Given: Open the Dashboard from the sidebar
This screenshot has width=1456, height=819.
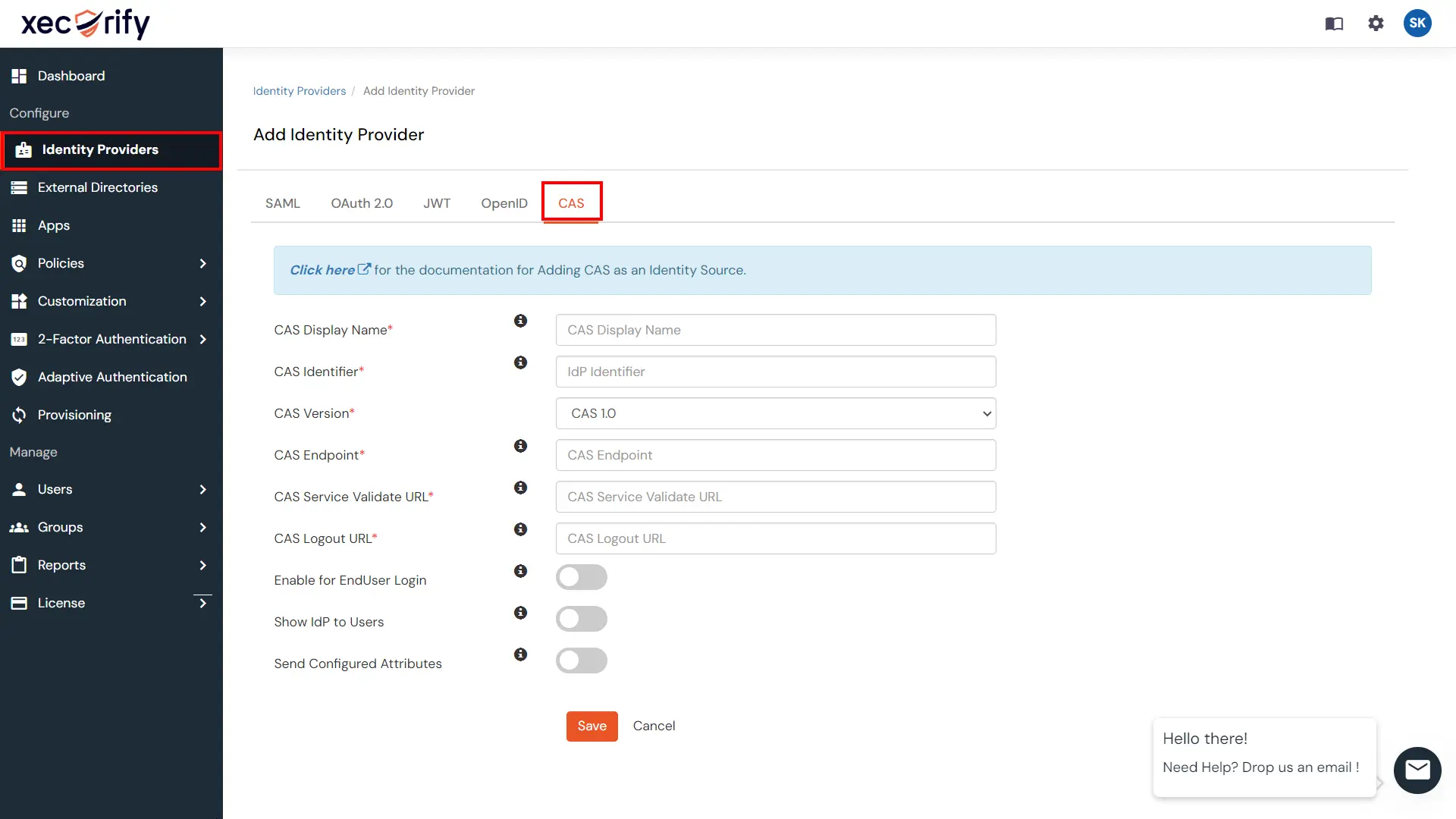Looking at the screenshot, I should click(71, 76).
